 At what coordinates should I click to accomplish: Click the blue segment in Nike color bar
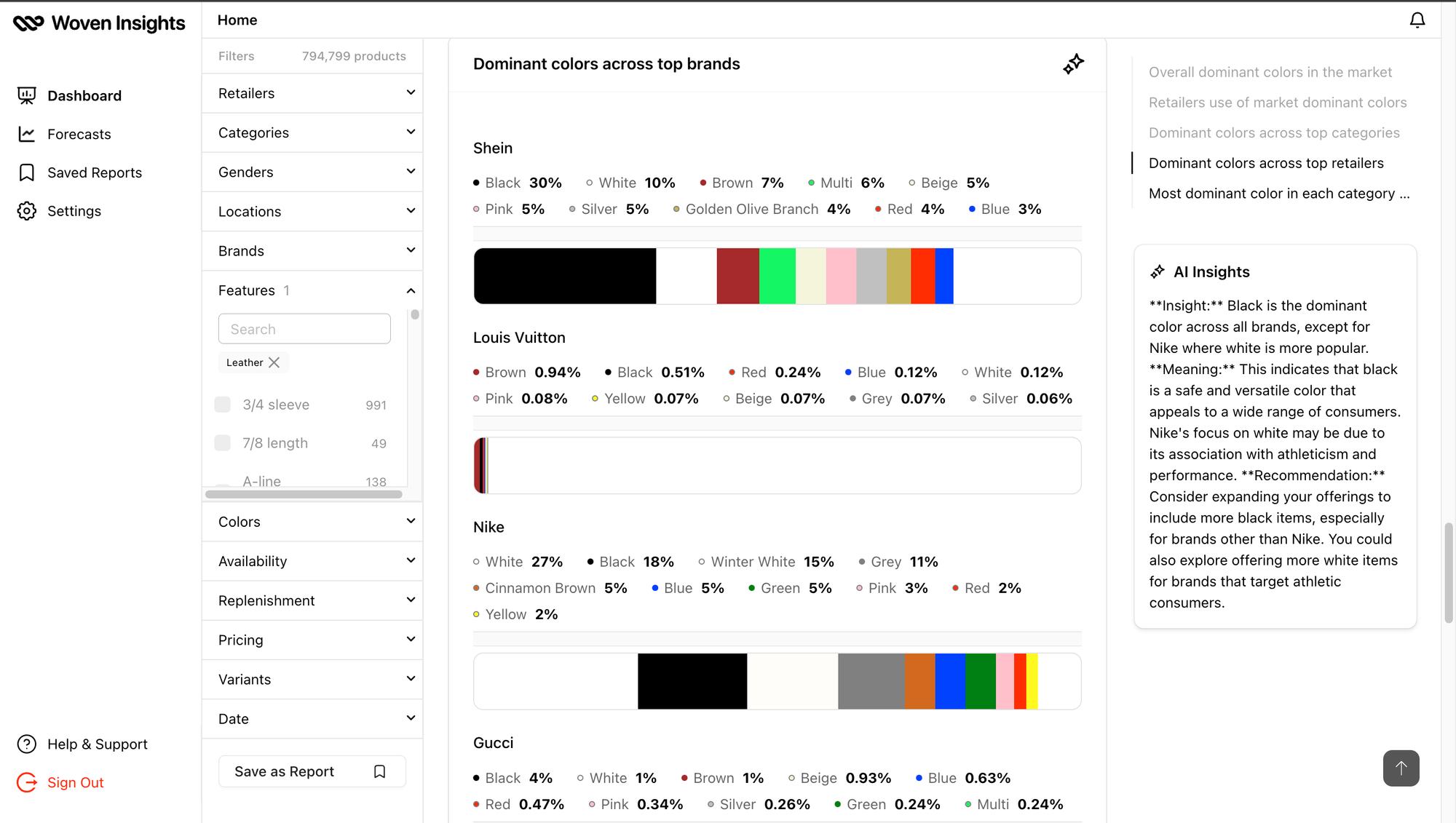[950, 681]
